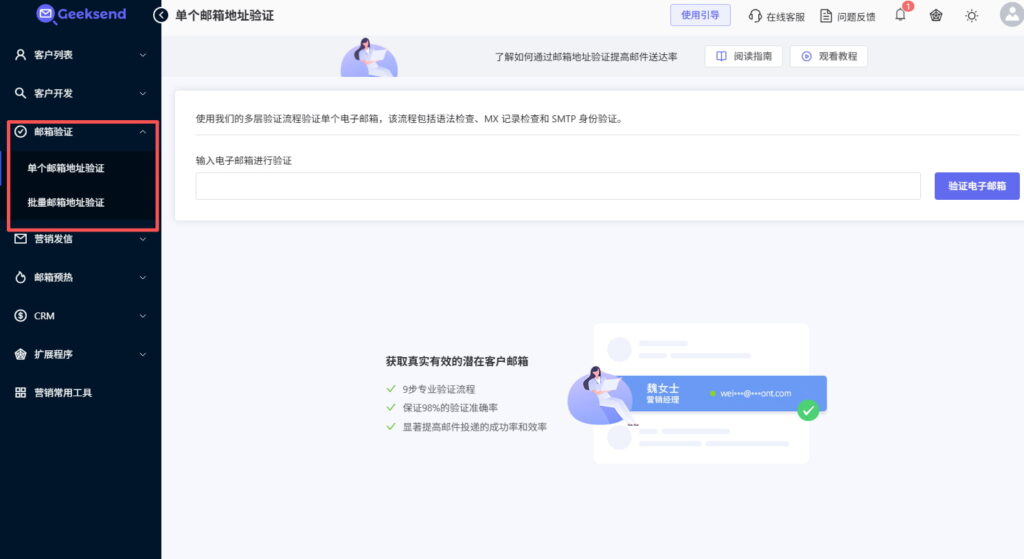Click the 扩展程序 icon in sidebar

[x=21, y=355]
